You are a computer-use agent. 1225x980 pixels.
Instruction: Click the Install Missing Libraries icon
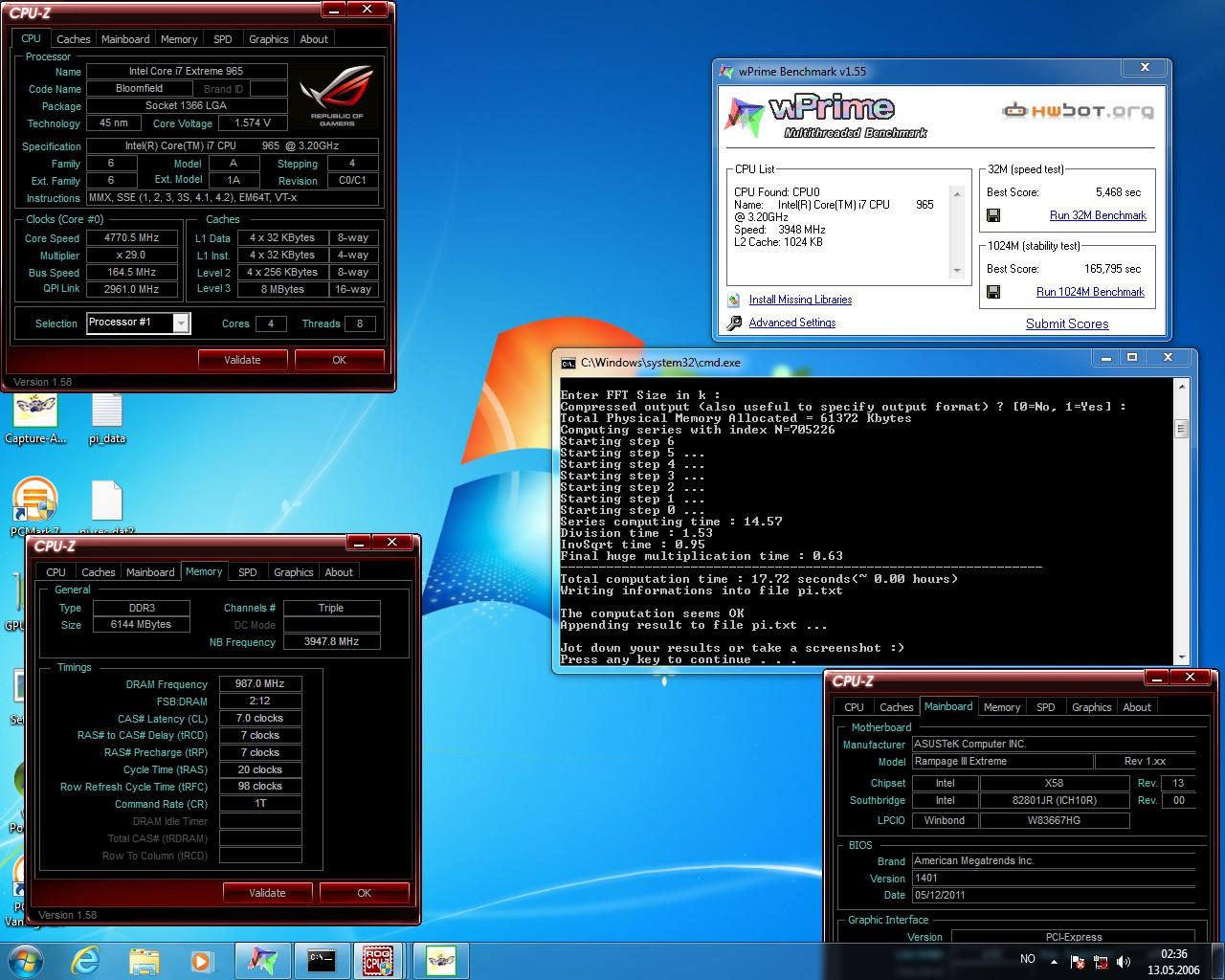pos(734,300)
